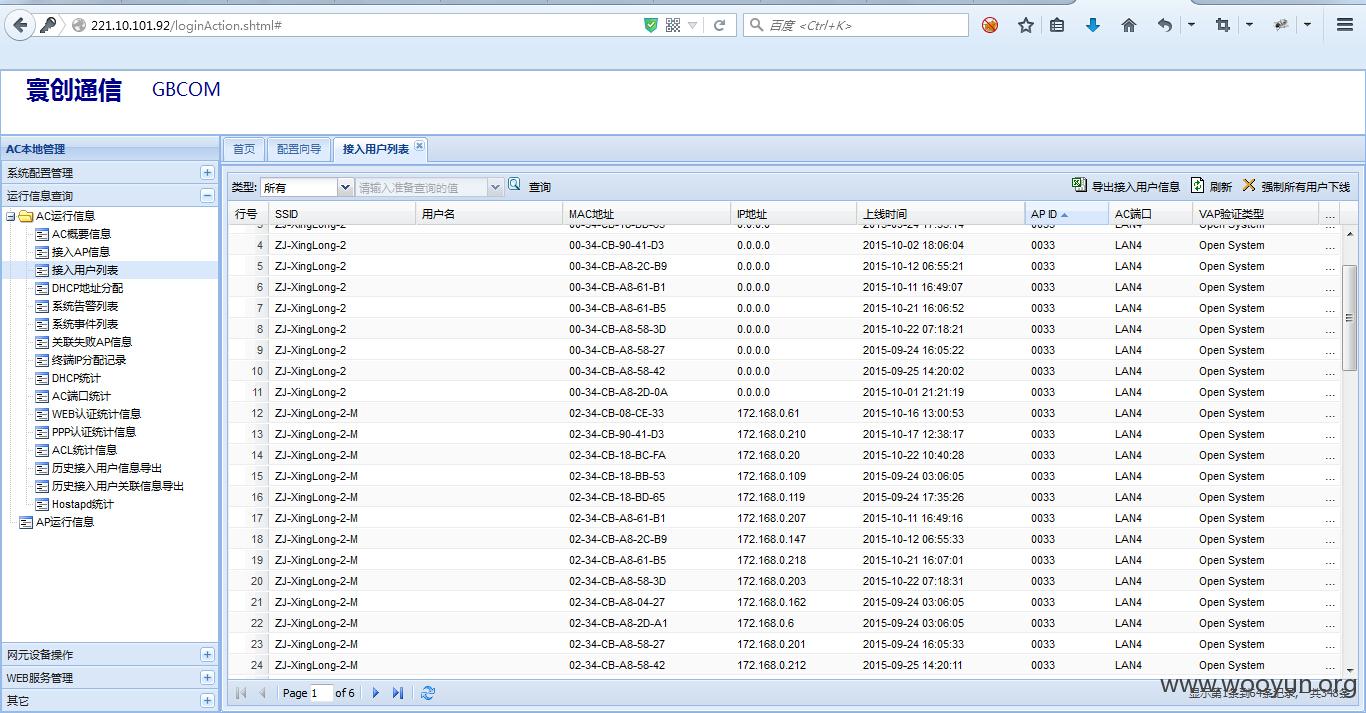Sort by the MAC地址 column header
The image size is (1366, 713).
[646, 214]
